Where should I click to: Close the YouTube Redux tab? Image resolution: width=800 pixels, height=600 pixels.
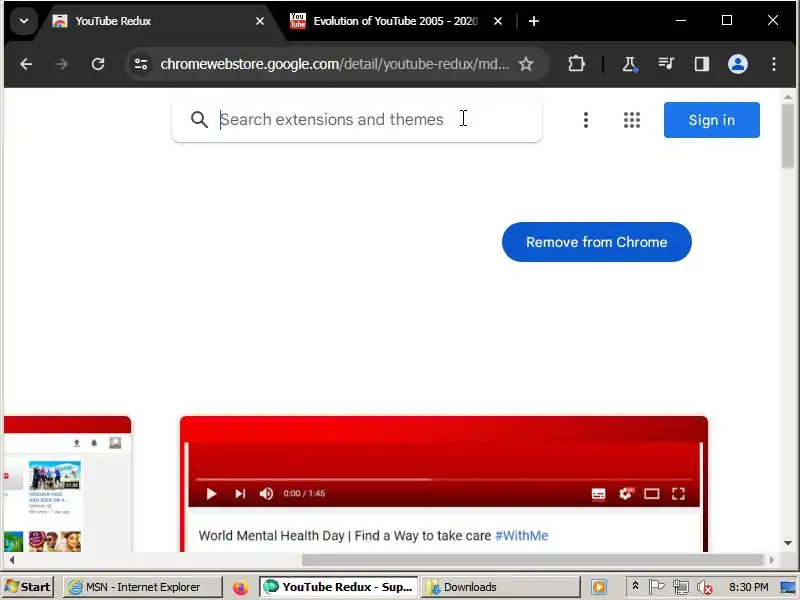[x=260, y=21]
